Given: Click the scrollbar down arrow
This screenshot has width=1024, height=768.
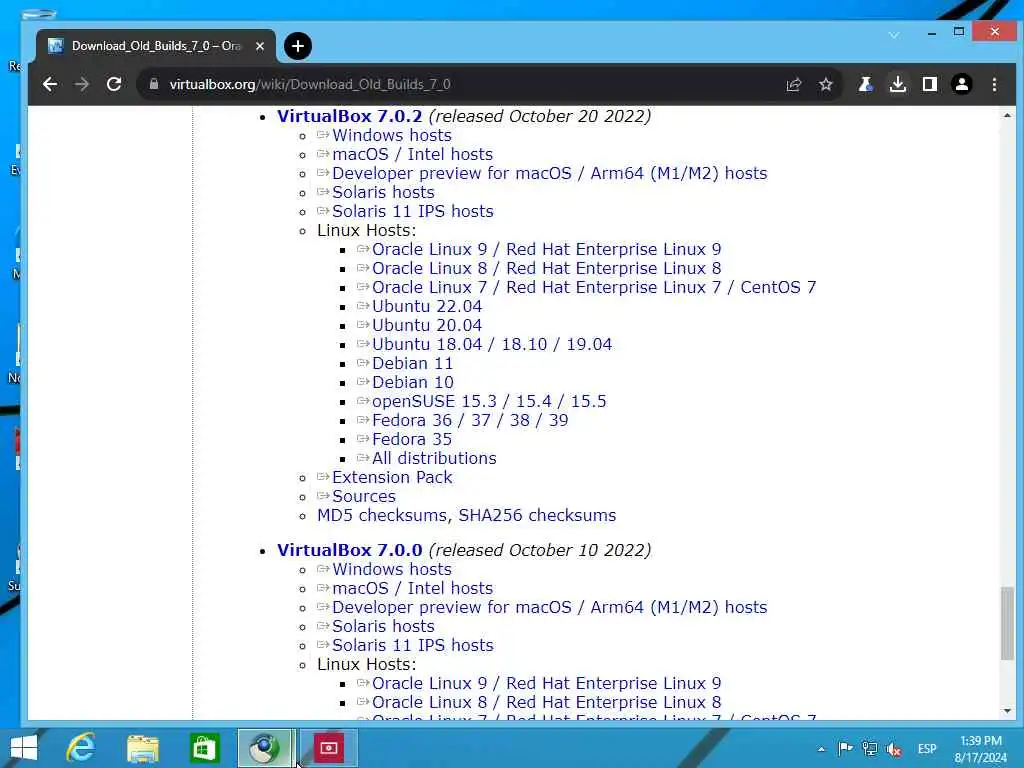Looking at the screenshot, I should (x=1007, y=711).
